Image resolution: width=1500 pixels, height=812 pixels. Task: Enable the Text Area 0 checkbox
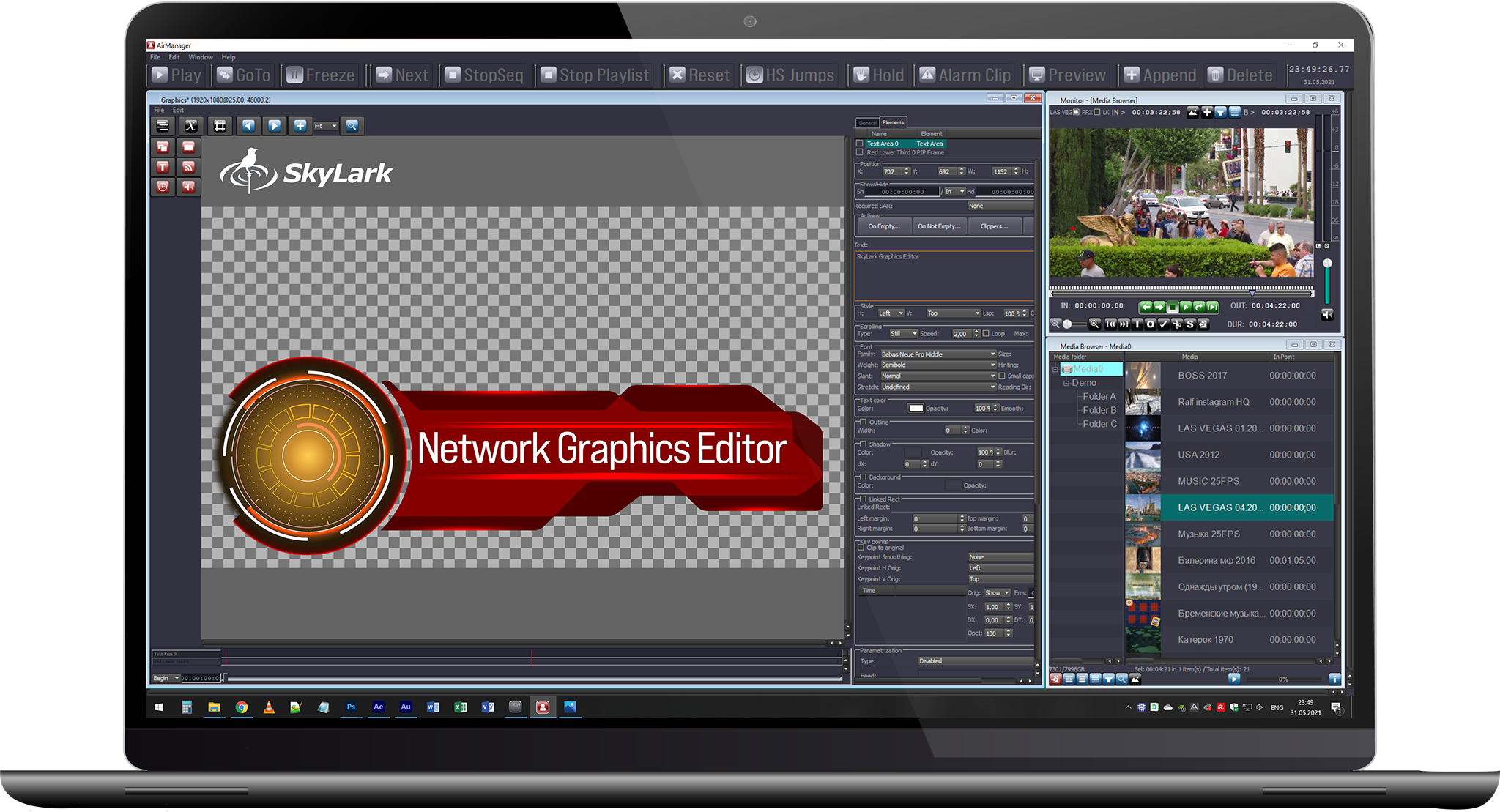click(x=861, y=144)
